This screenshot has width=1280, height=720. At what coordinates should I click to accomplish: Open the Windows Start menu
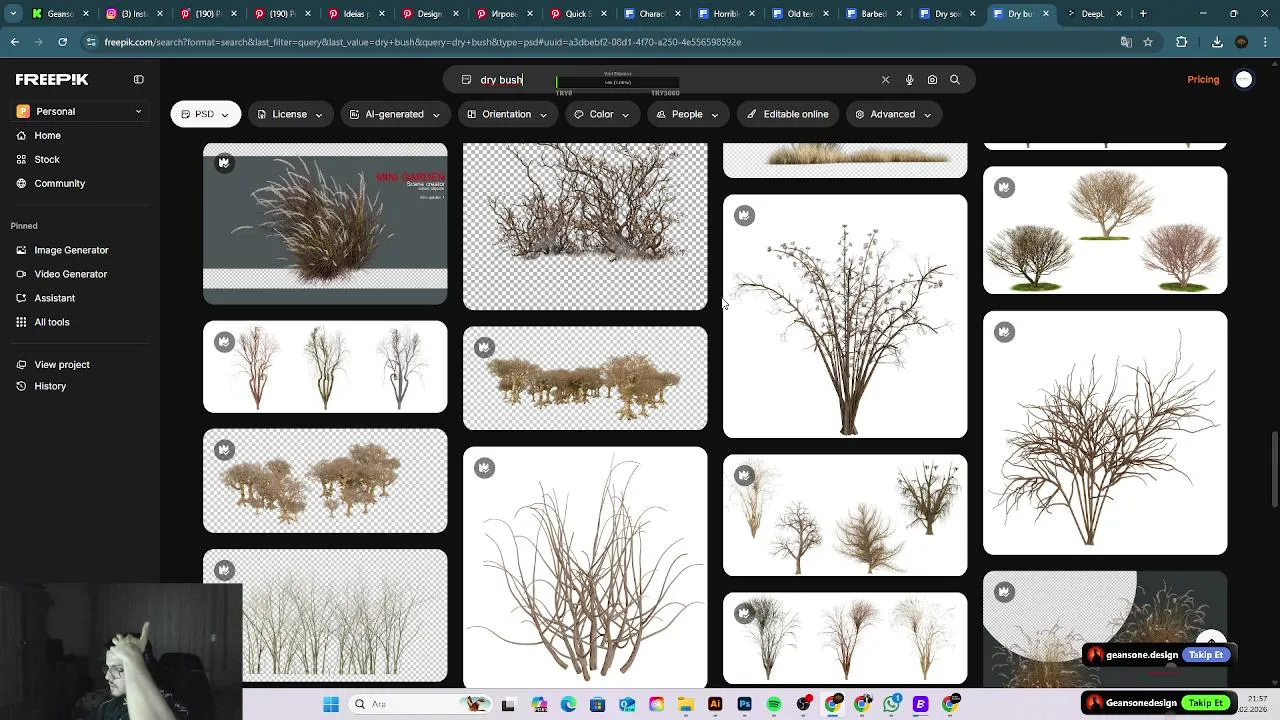331,704
